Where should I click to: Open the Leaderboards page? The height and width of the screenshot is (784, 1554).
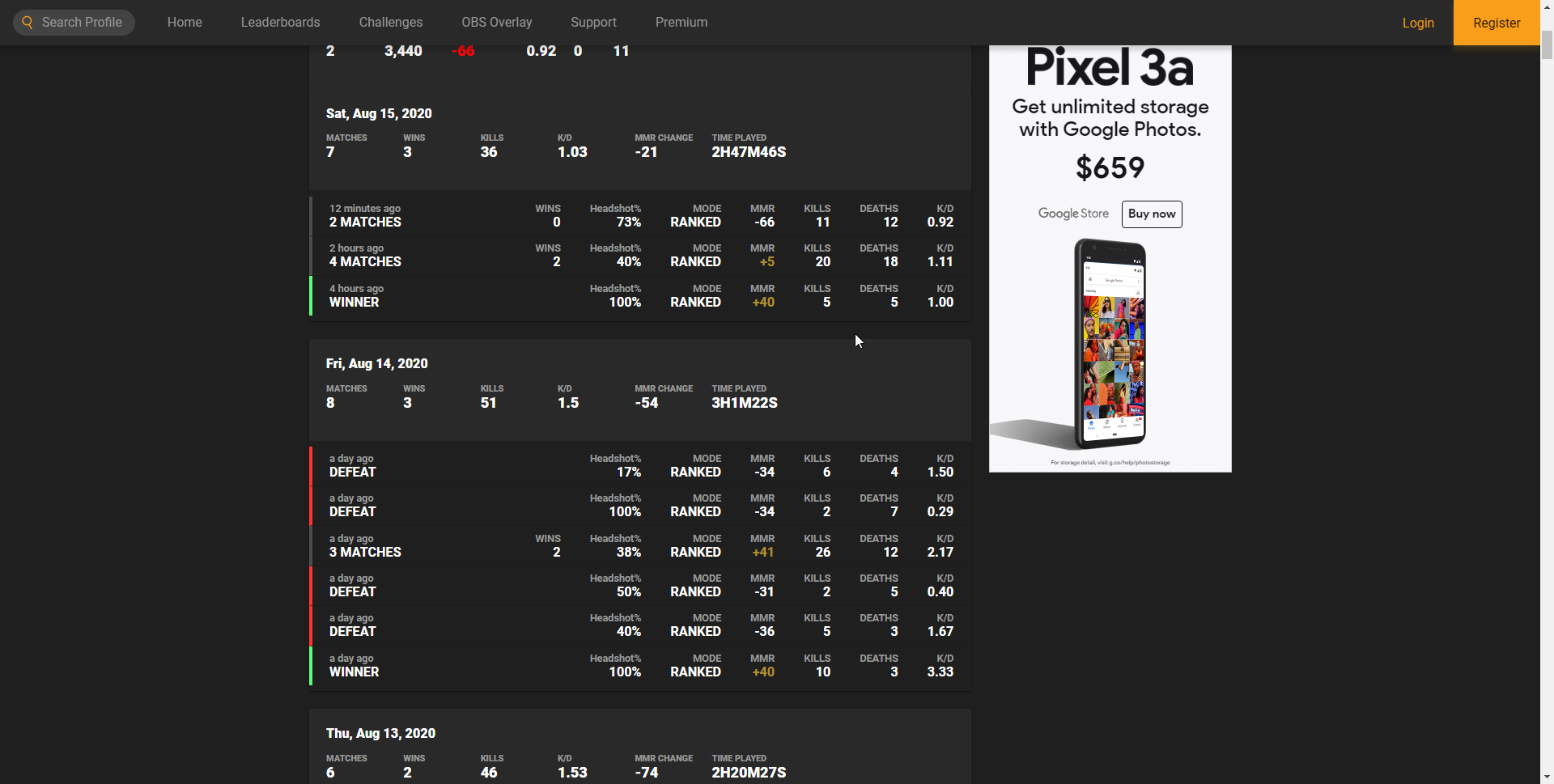coord(280,23)
